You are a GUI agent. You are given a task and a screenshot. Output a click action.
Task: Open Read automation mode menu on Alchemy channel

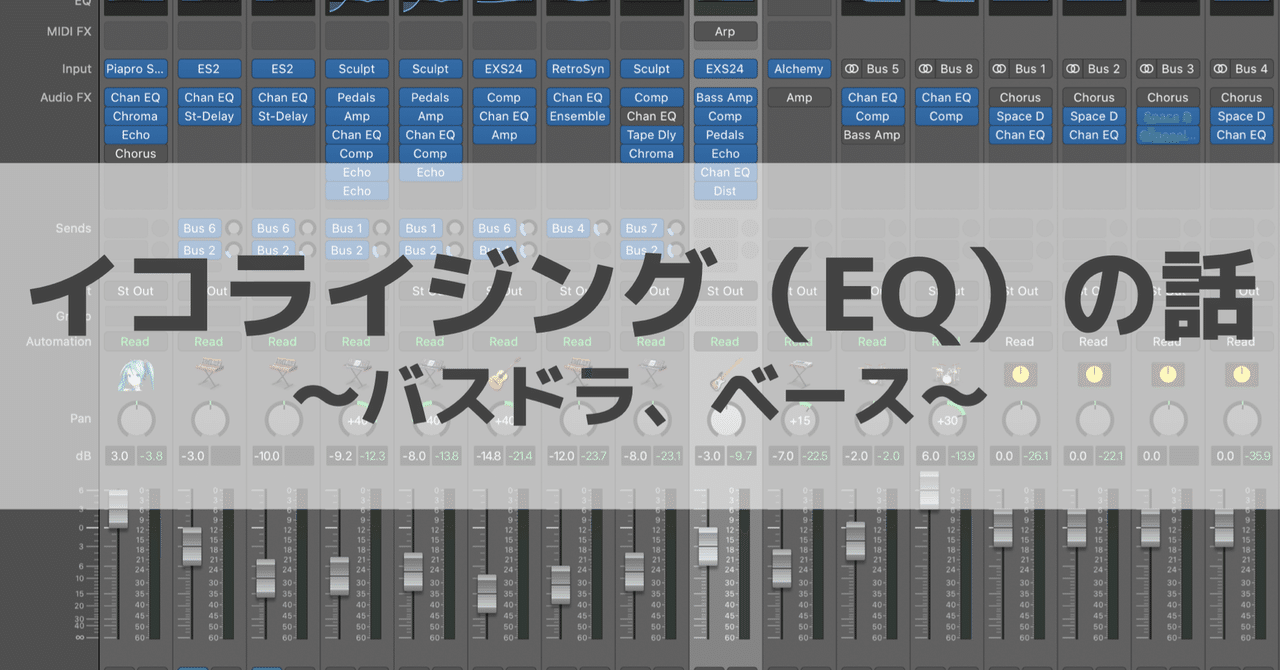(799, 341)
